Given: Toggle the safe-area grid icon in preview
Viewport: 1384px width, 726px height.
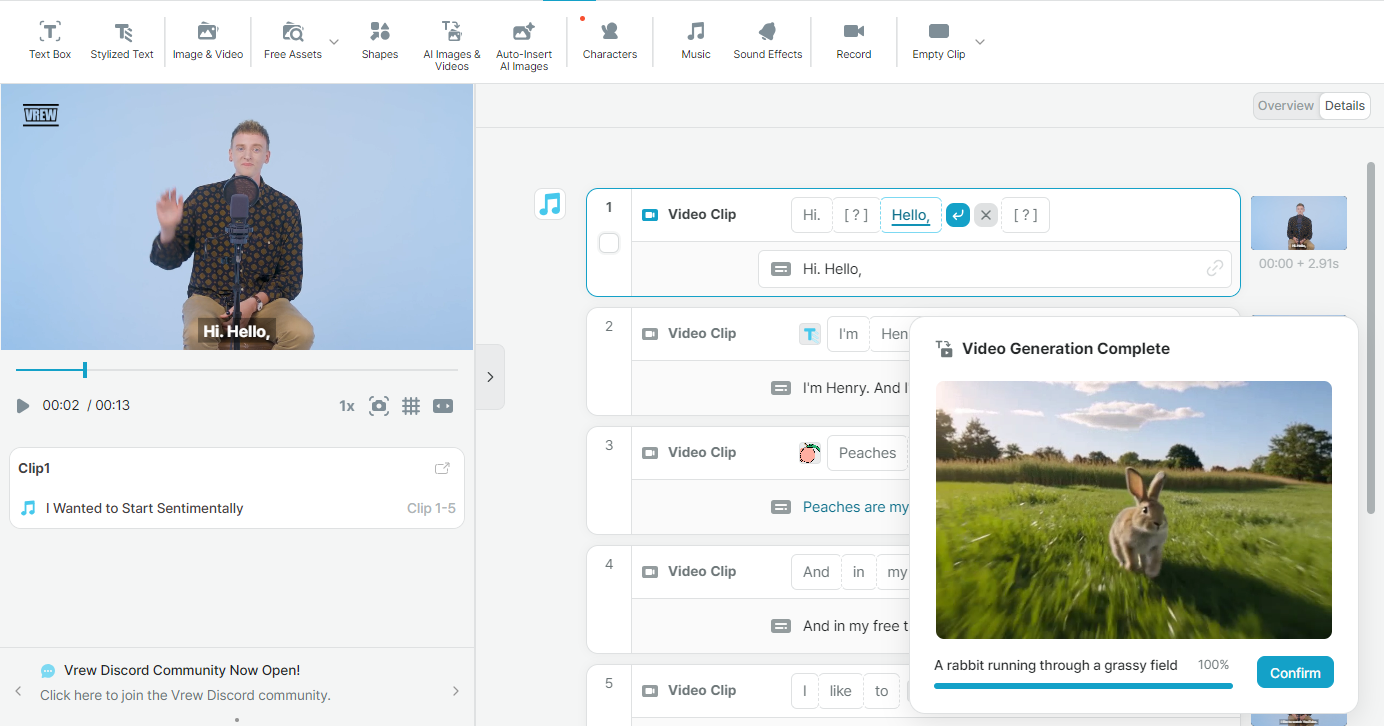Looking at the screenshot, I should [411, 406].
